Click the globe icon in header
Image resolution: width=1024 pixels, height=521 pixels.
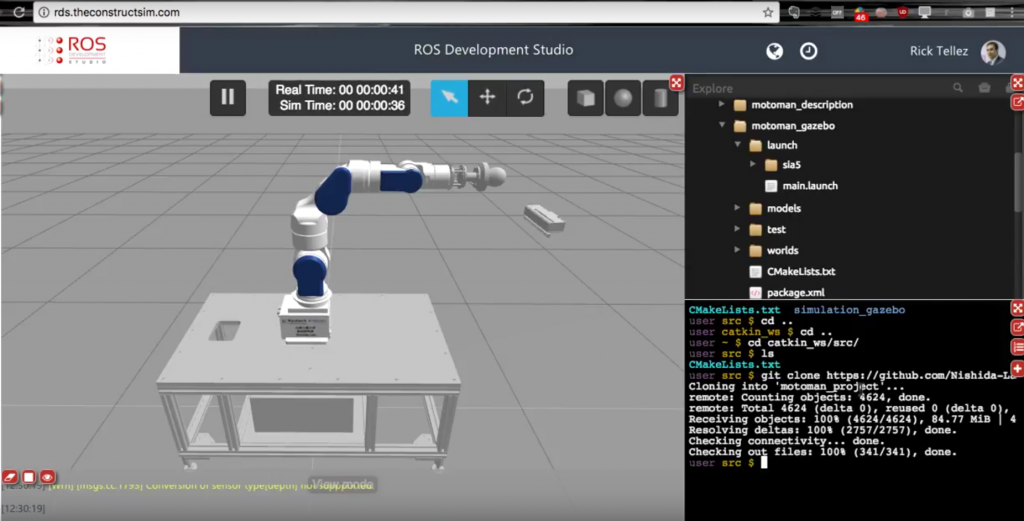[x=774, y=51]
